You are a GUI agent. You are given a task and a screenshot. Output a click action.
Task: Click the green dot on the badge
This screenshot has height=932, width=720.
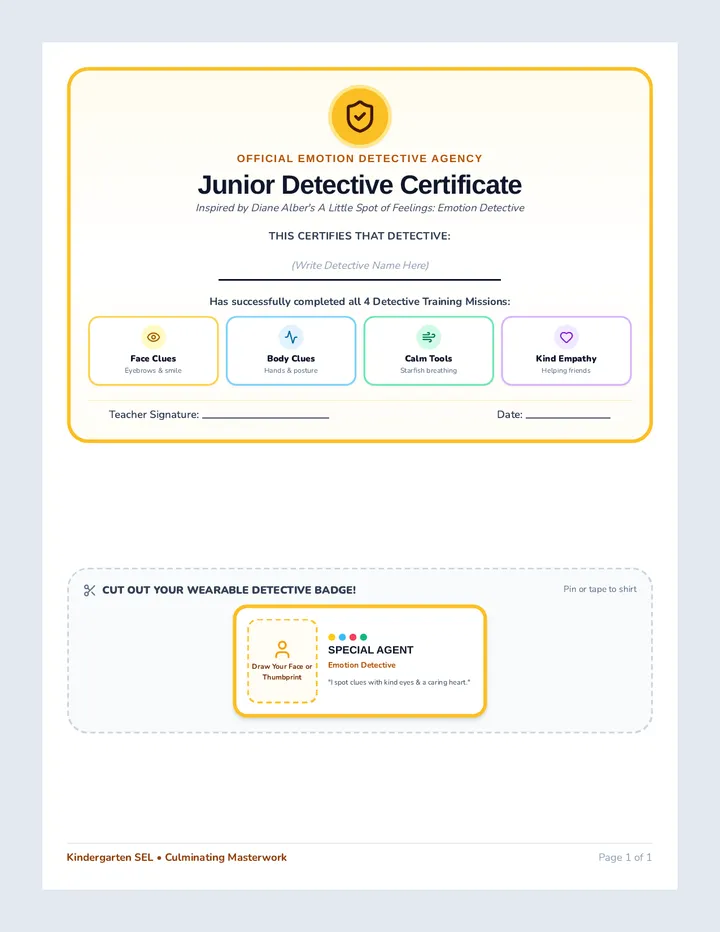pyautogui.click(x=364, y=637)
